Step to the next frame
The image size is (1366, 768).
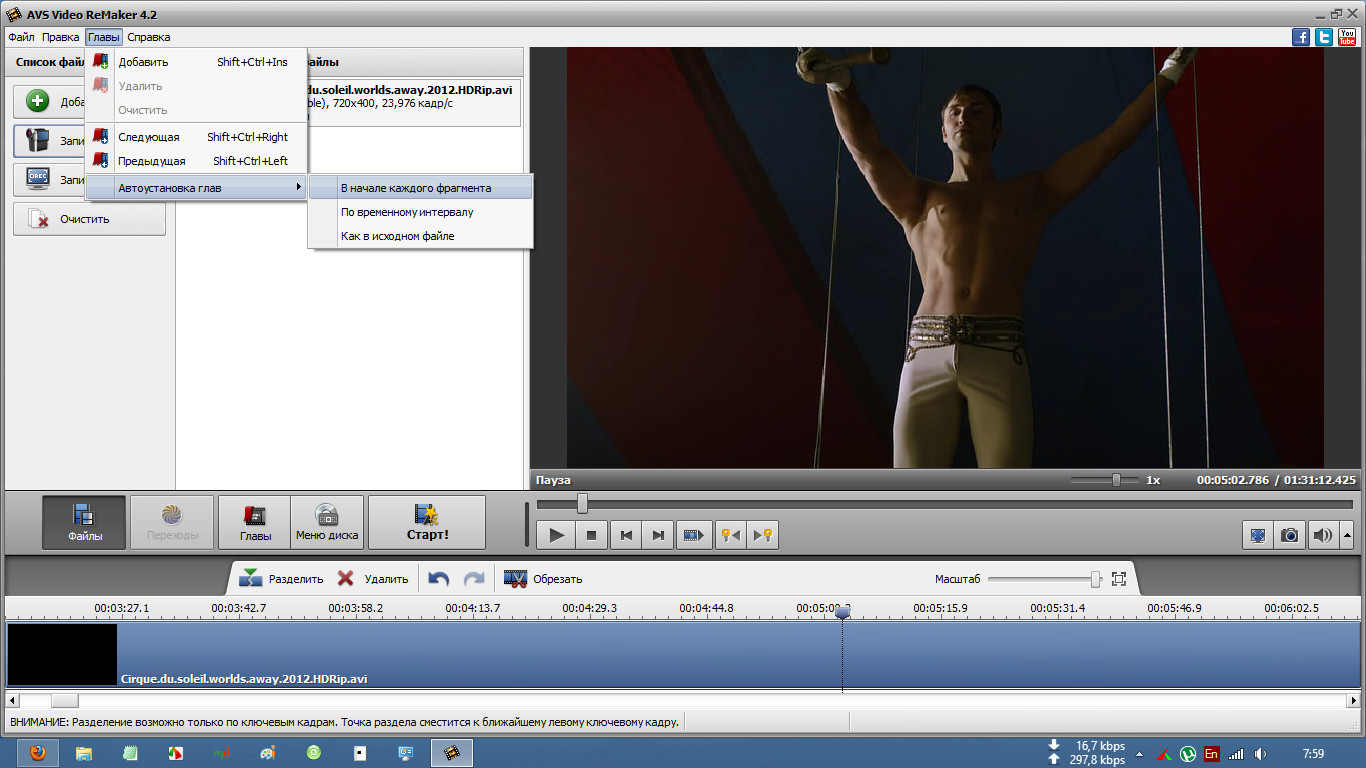(658, 536)
